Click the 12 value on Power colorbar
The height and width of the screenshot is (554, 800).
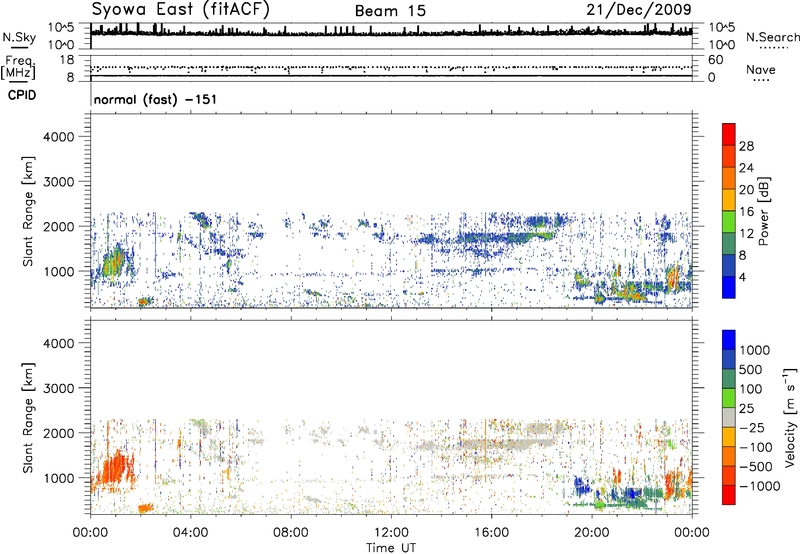coord(746,234)
